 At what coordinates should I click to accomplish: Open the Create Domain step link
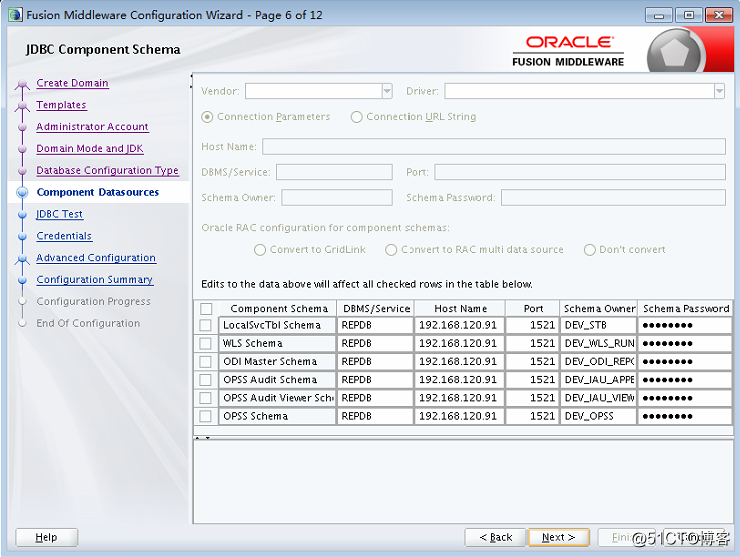[72, 83]
